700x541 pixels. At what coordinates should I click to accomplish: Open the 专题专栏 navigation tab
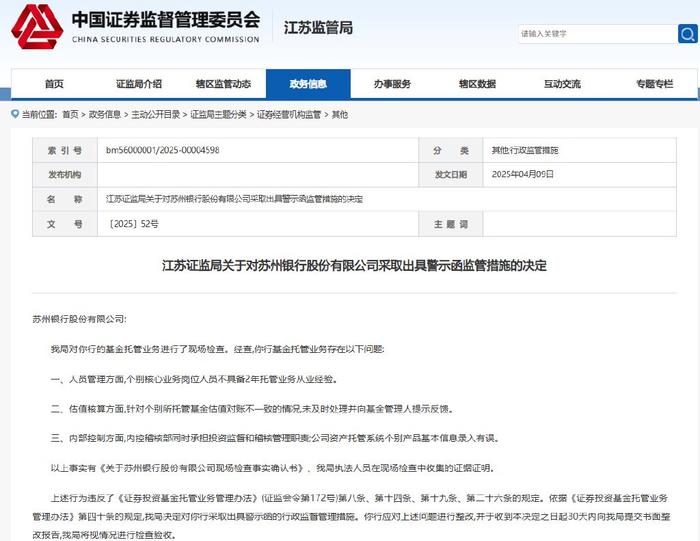[654, 84]
